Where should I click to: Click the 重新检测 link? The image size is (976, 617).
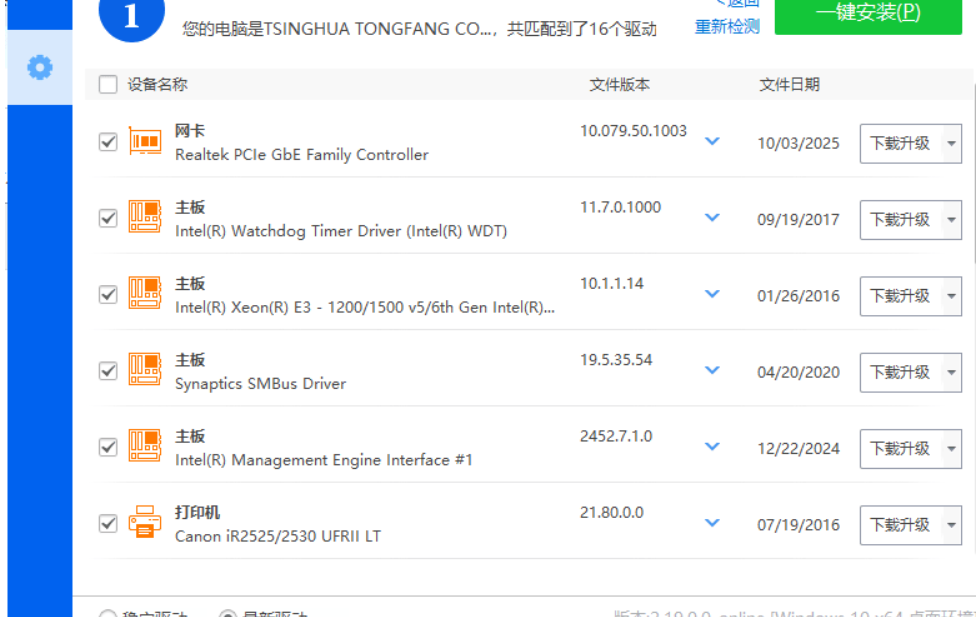727,27
